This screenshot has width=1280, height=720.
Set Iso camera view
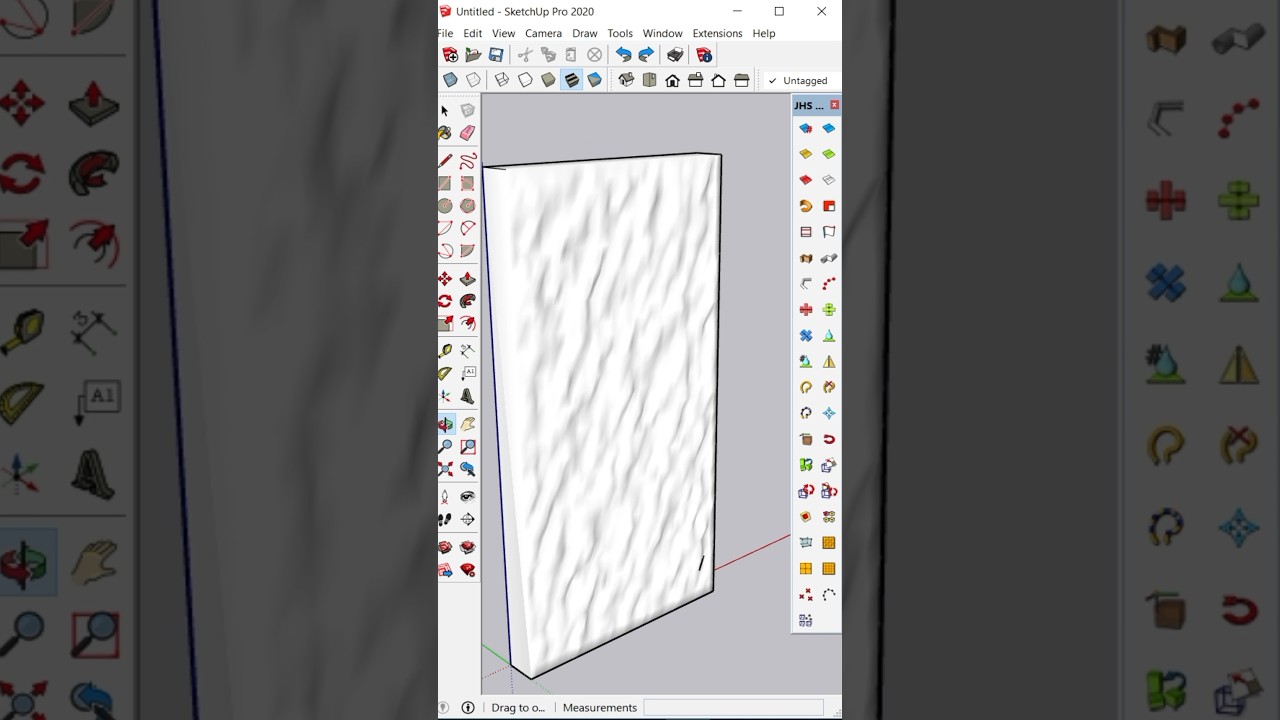626,80
